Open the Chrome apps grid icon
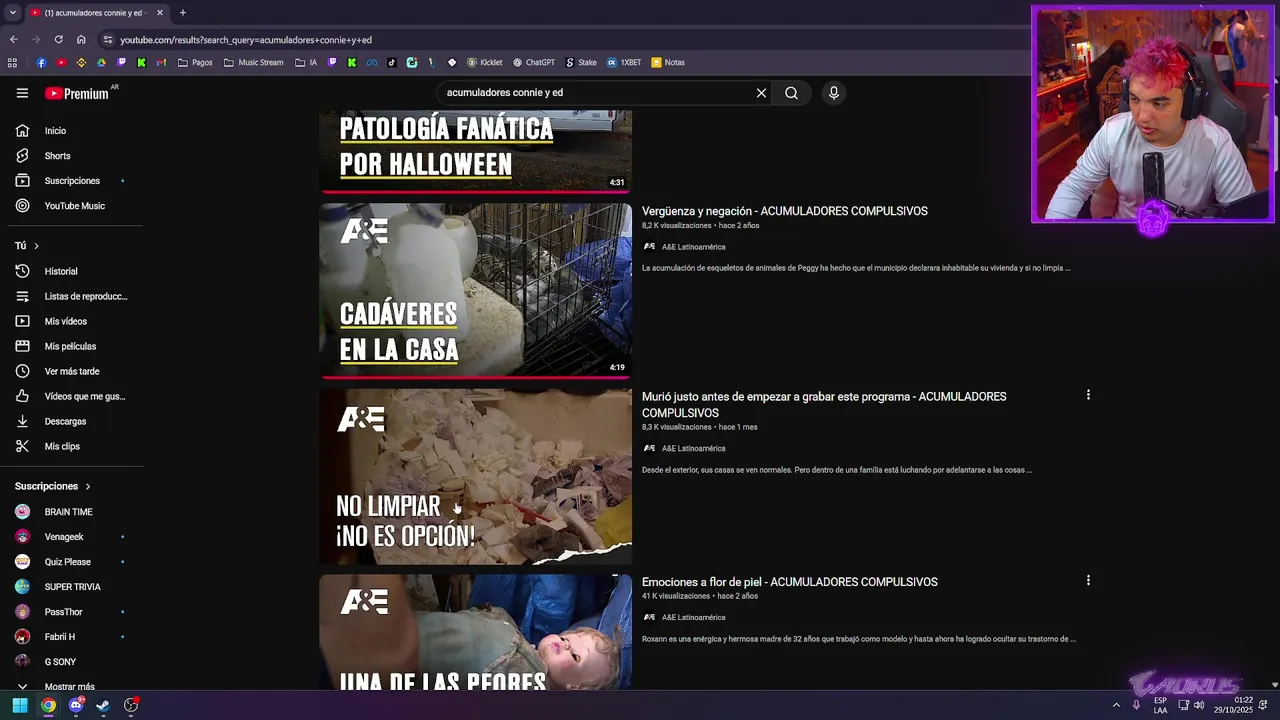The height and width of the screenshot is (720, 1280). 12,62
